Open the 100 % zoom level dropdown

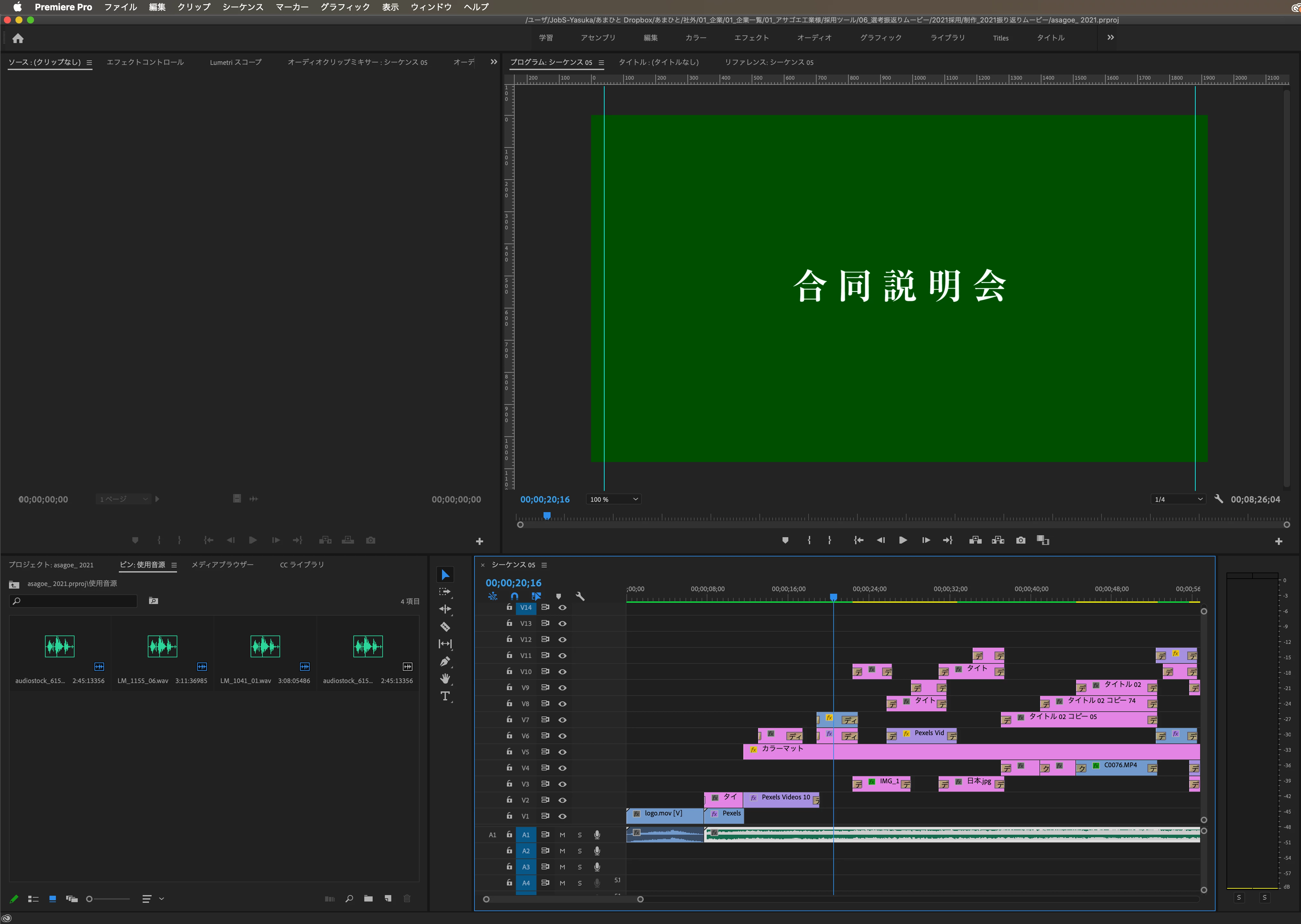(x=613, y=499)
